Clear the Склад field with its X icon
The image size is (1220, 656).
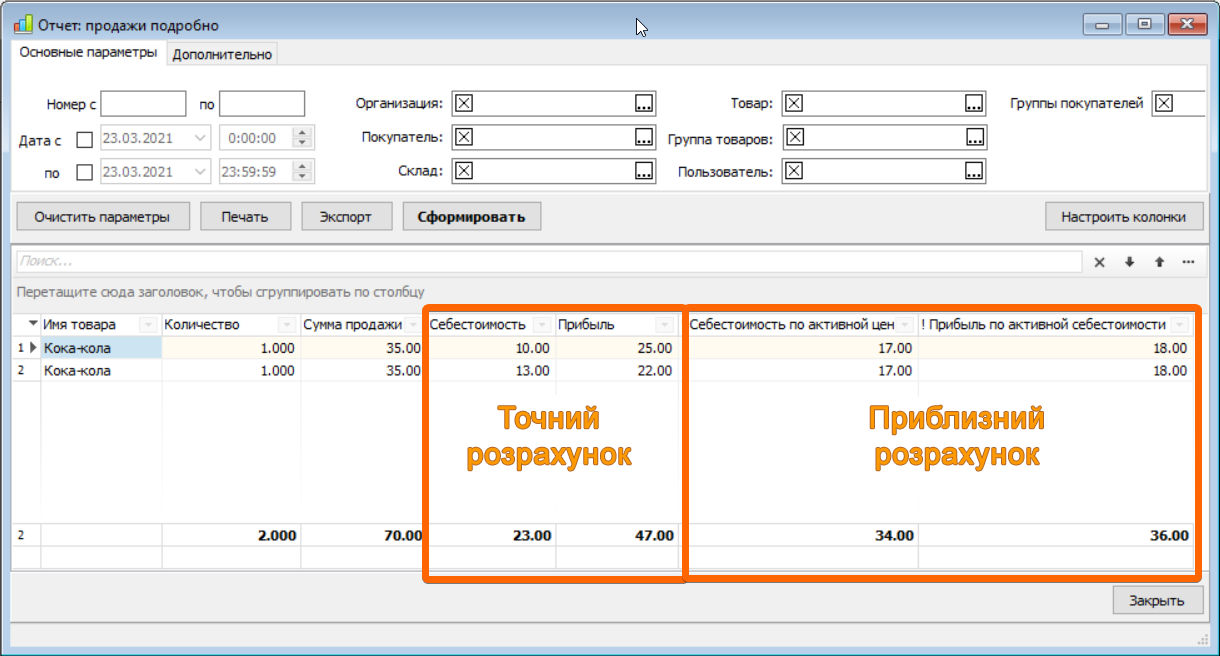464,171
